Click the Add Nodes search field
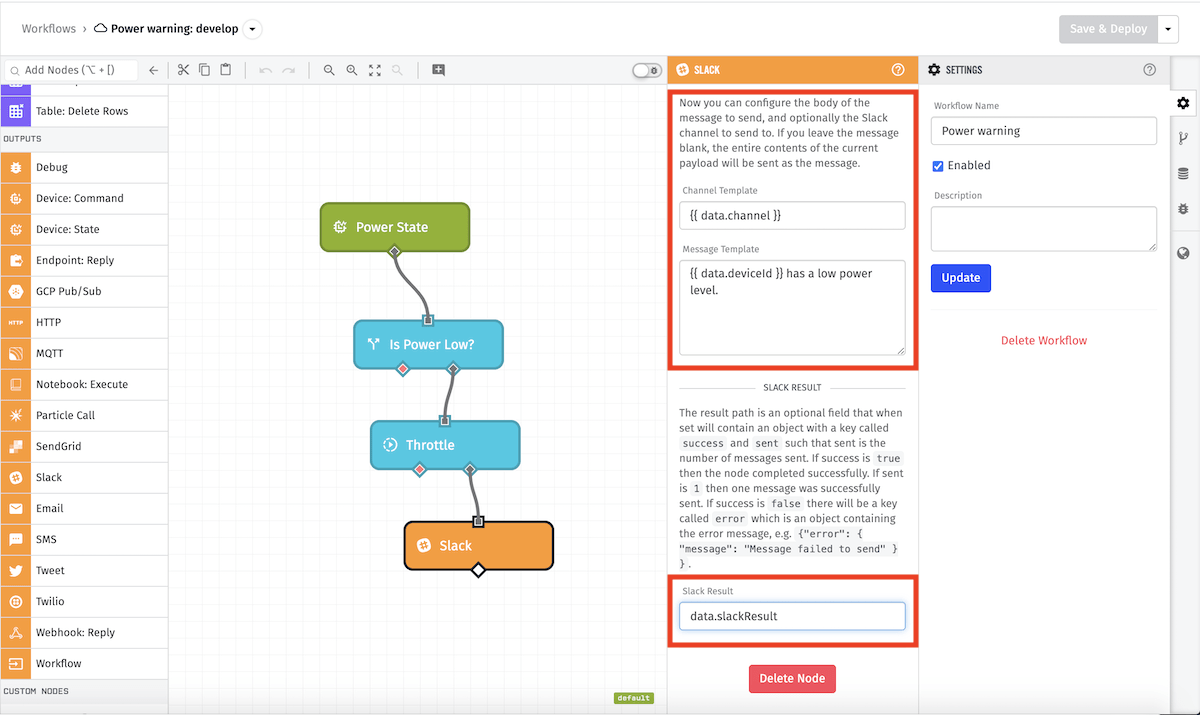Image resolution: width=1200 pixels, height=715 pixels. [70, 70]
